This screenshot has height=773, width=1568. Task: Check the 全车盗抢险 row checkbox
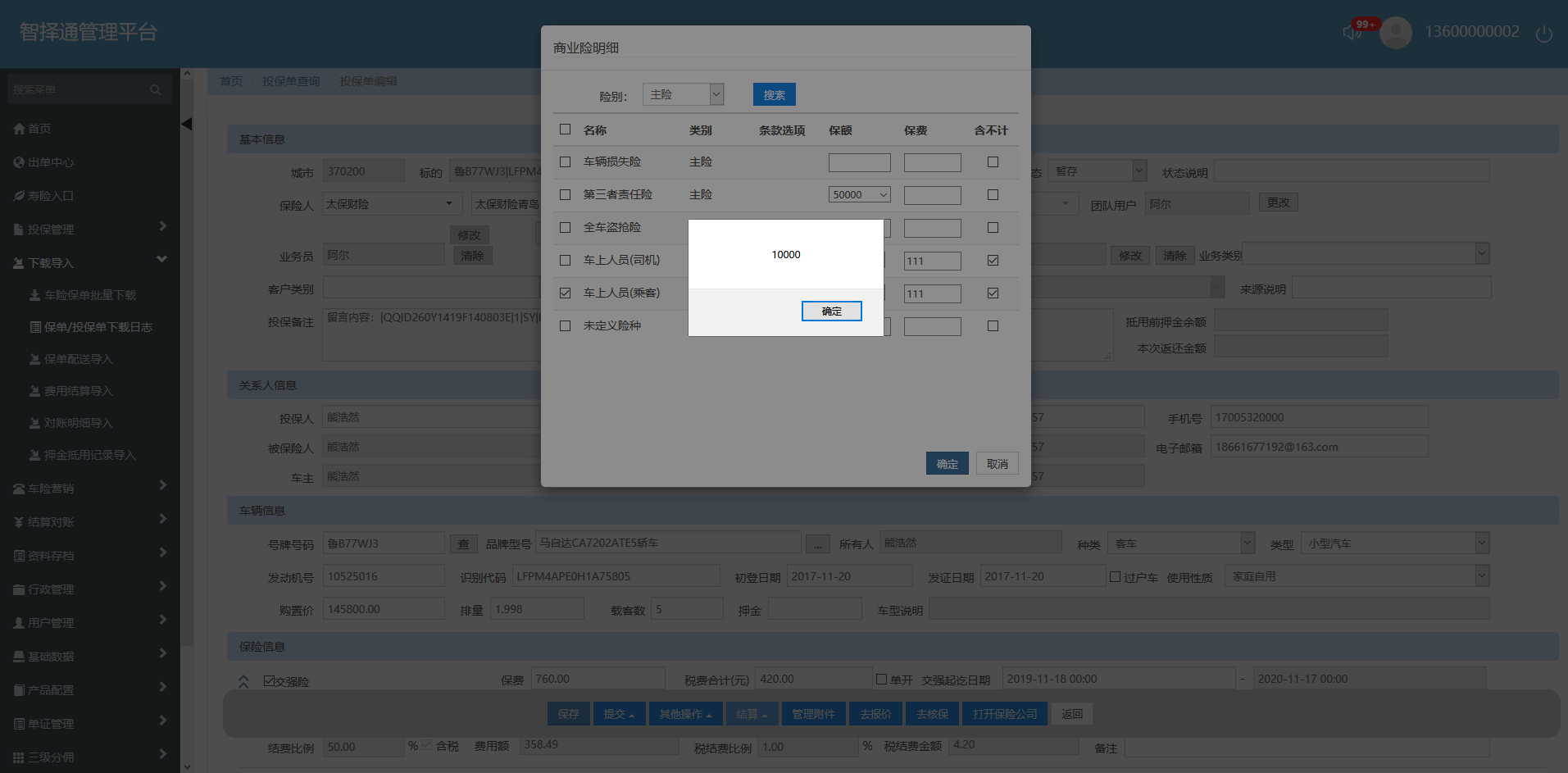tap(565, 228)
